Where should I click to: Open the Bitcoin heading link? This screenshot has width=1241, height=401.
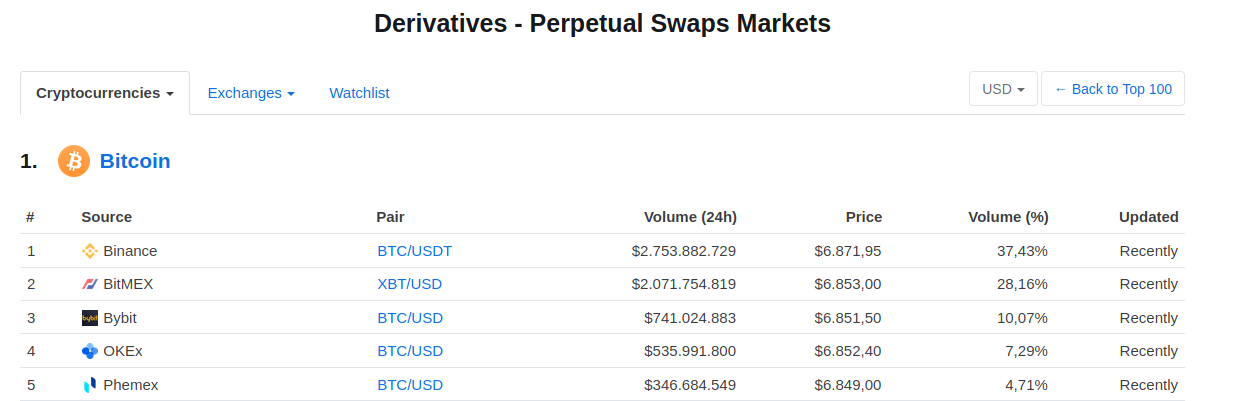[135, 161]
